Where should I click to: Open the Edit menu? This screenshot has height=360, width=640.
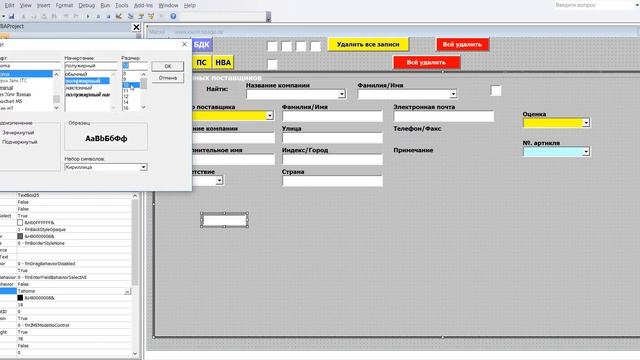point(9,5)
